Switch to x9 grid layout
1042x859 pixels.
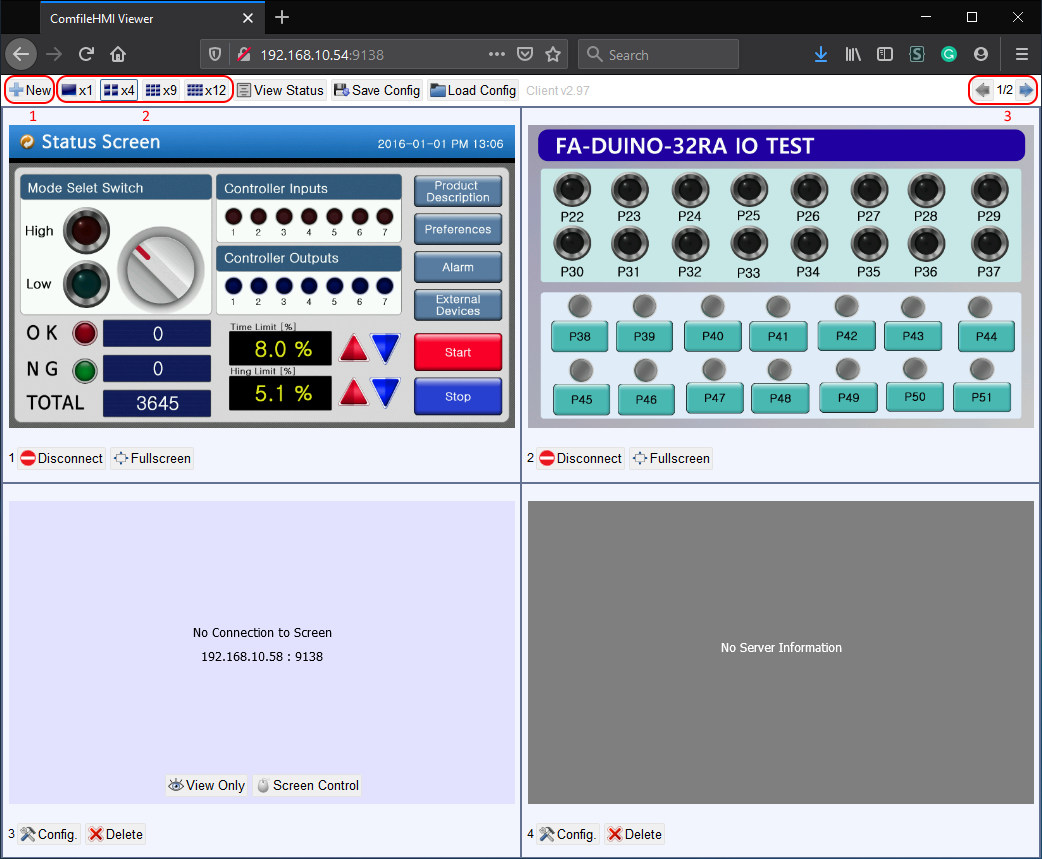[160, 90]
